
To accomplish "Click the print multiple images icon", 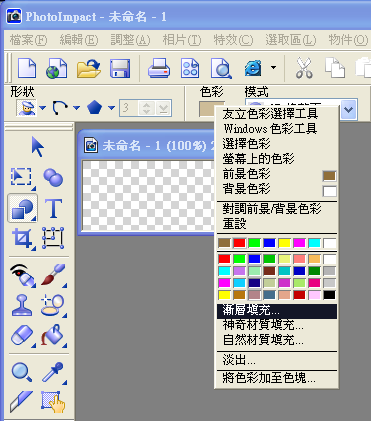I will tap(190, 68).
